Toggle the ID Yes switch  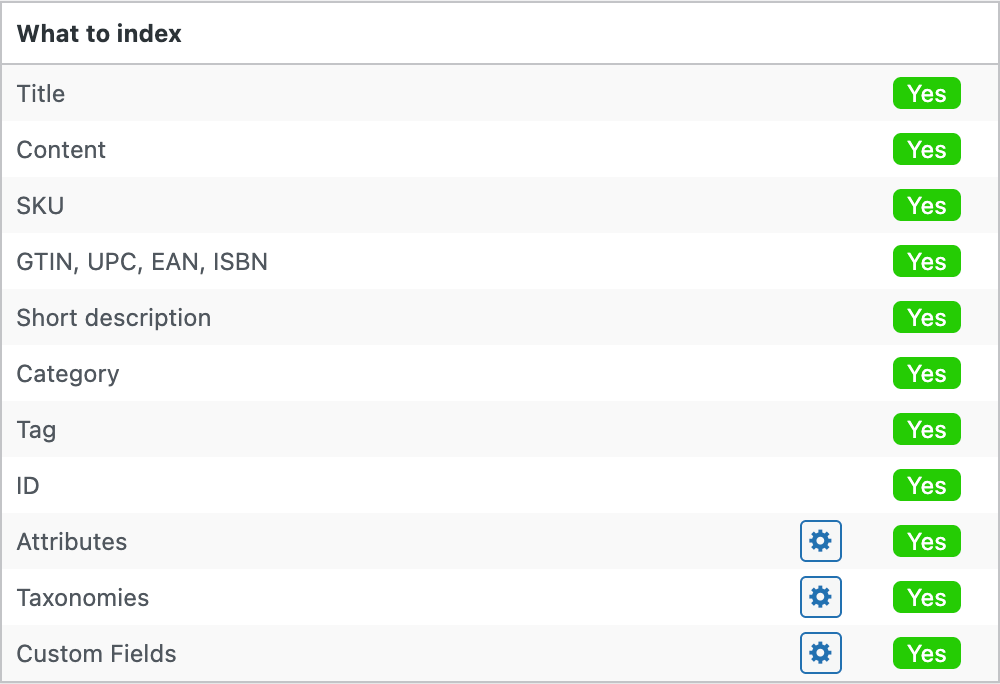(x=926, y=486)
